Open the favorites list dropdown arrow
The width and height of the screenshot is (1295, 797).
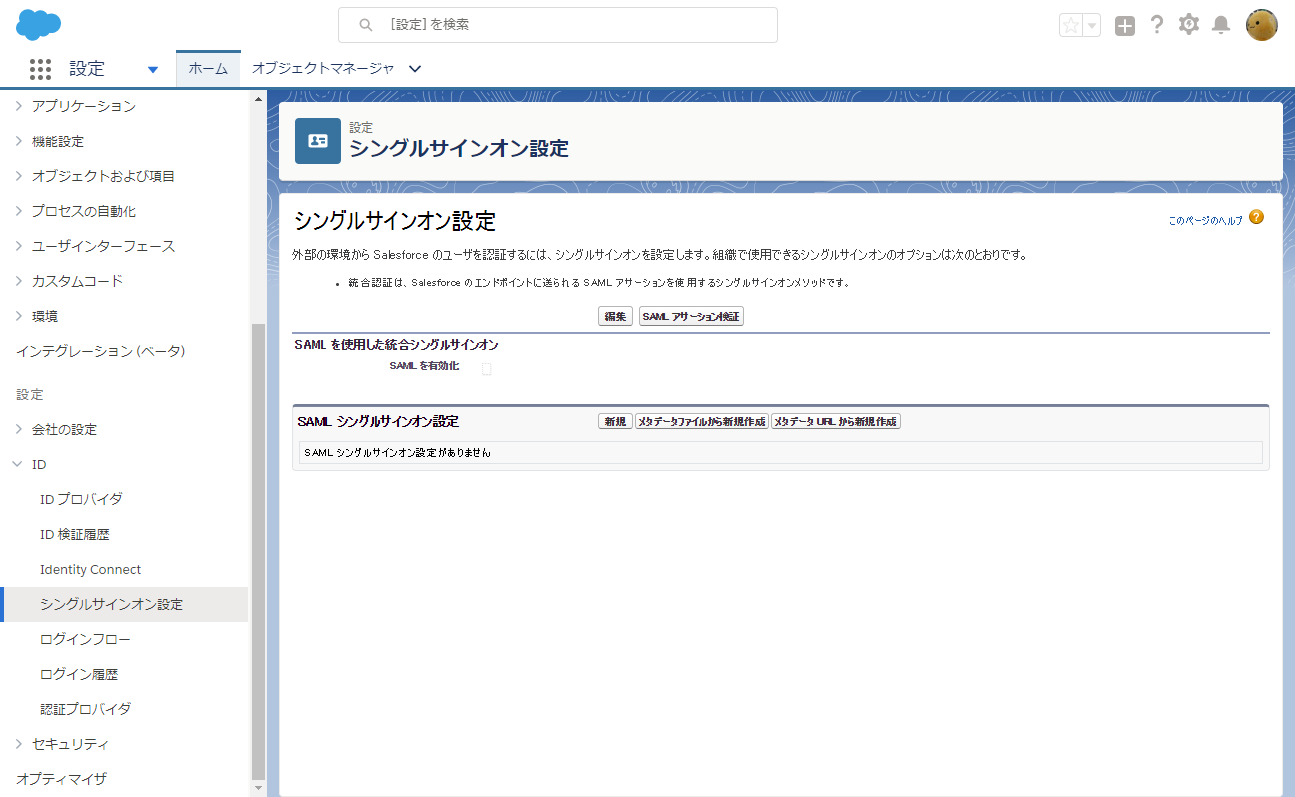pos(1092,26)
